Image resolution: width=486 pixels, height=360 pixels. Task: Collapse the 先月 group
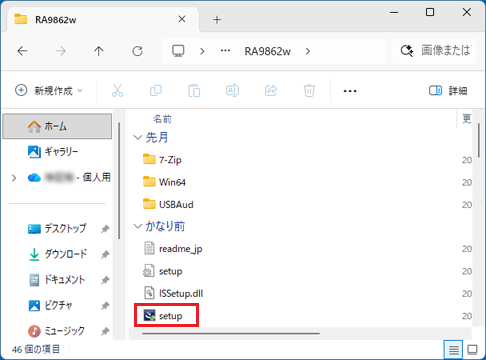pyautogui.click(x=138, y=137)
